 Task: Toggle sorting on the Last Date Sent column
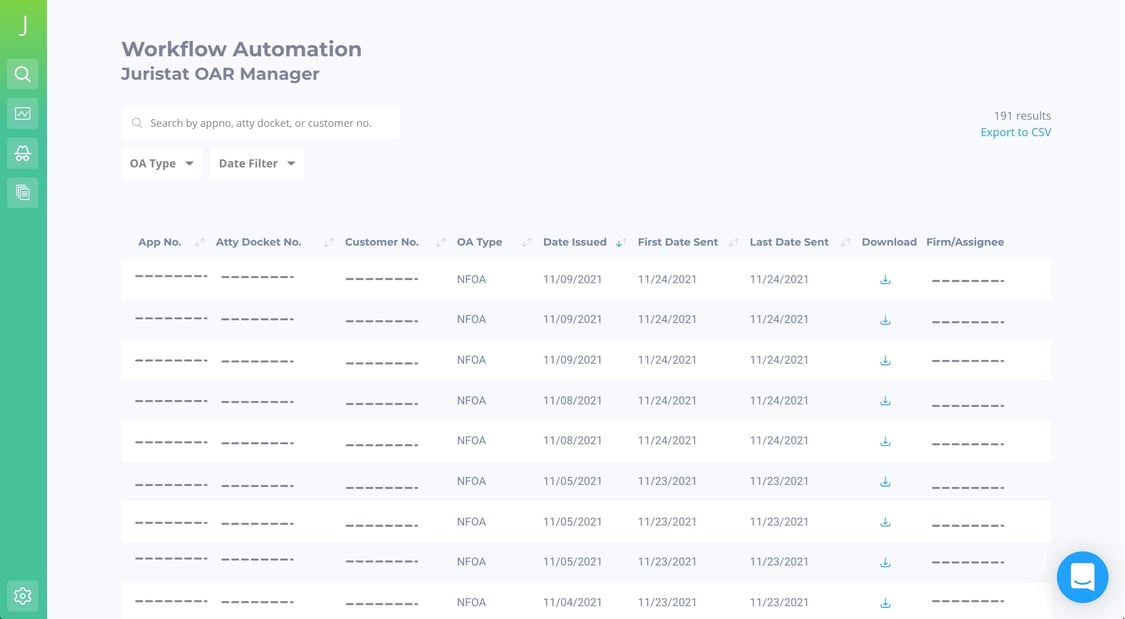pyautogui.click(x=847, y=241)
